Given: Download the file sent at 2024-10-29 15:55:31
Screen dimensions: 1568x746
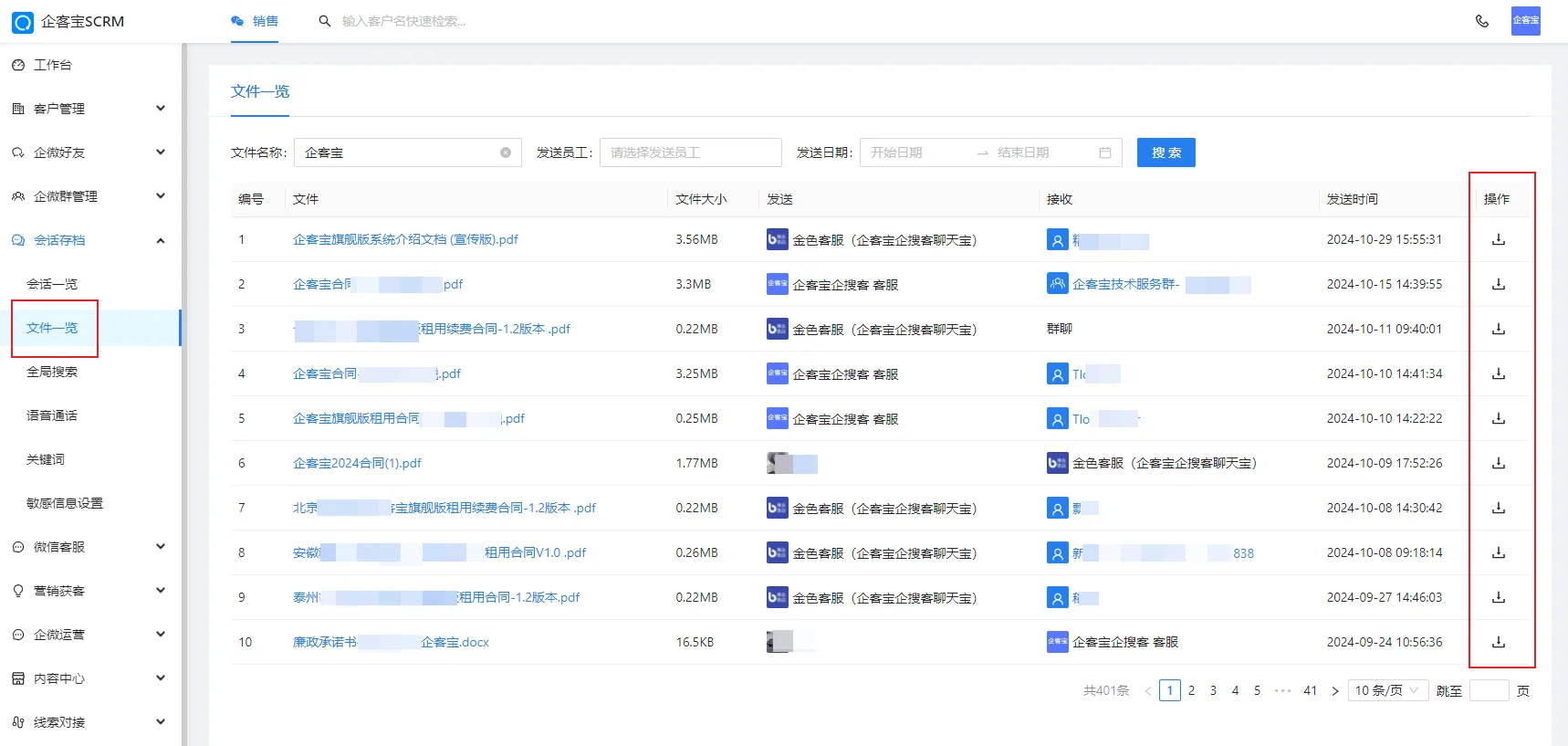Looking at the screenshot, I should [1498, 239].
